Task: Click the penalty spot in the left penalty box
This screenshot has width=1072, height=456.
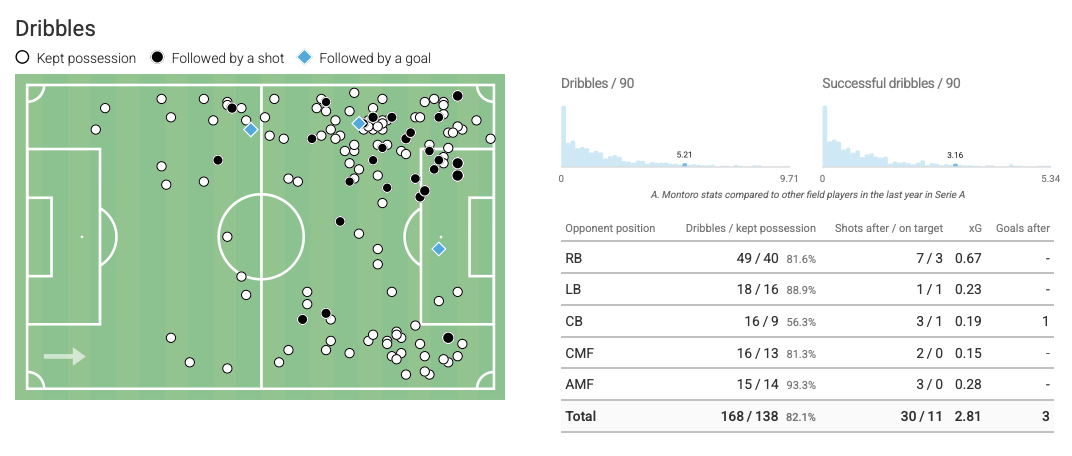Action: [82, 237]
